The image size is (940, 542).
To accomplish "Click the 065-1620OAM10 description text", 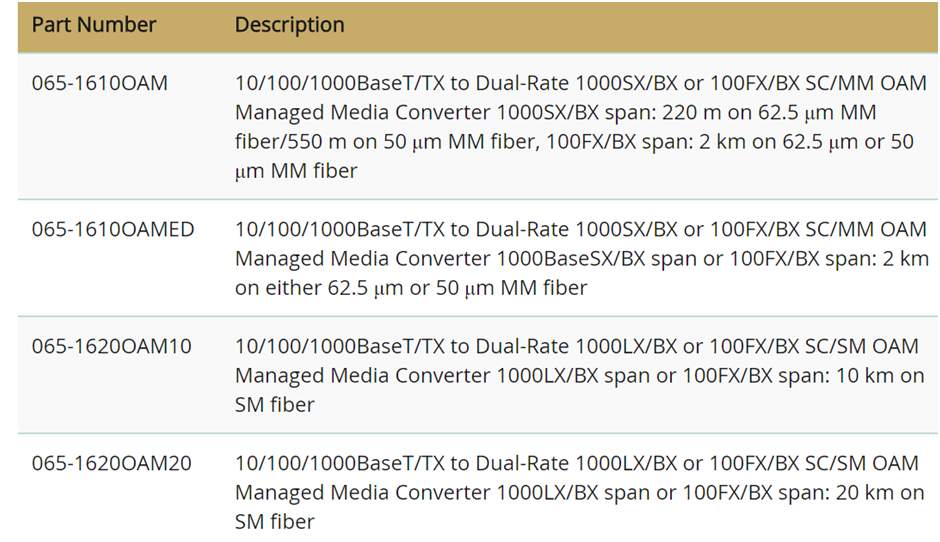I will tap(579, 375).
